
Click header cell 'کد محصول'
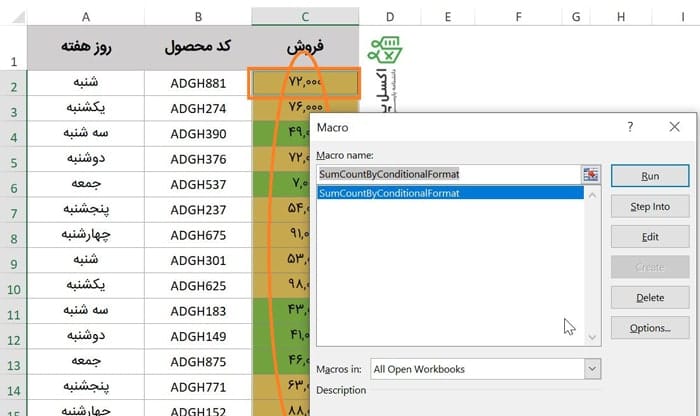pos(198,48)
